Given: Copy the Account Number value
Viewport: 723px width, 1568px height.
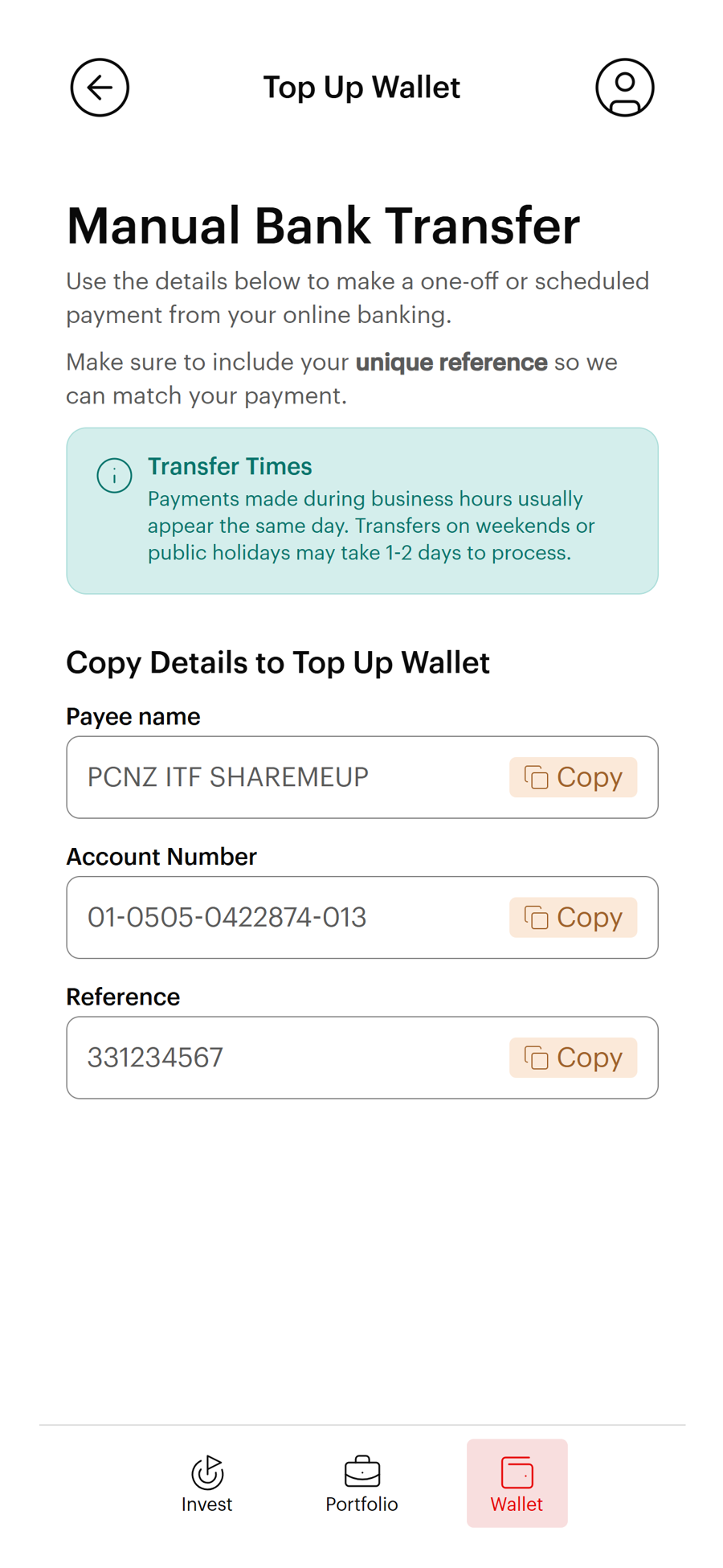Looking at the screenshot, I should tap(573, 917).
